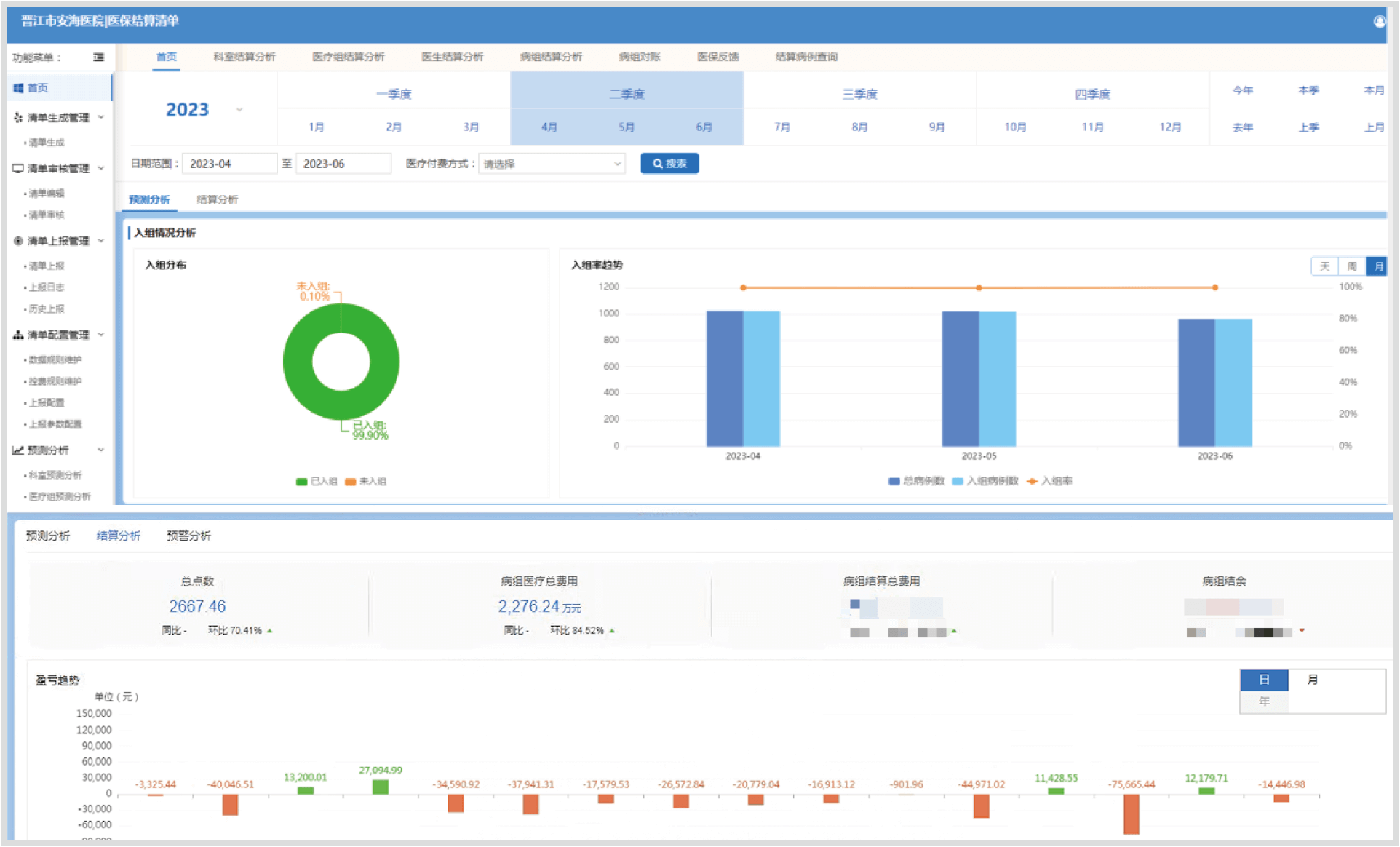This screenshot has width=1400, height=847.
Task: Collapse the 清单配置管理 sidebar group chevron
Action: pos(101,335)
